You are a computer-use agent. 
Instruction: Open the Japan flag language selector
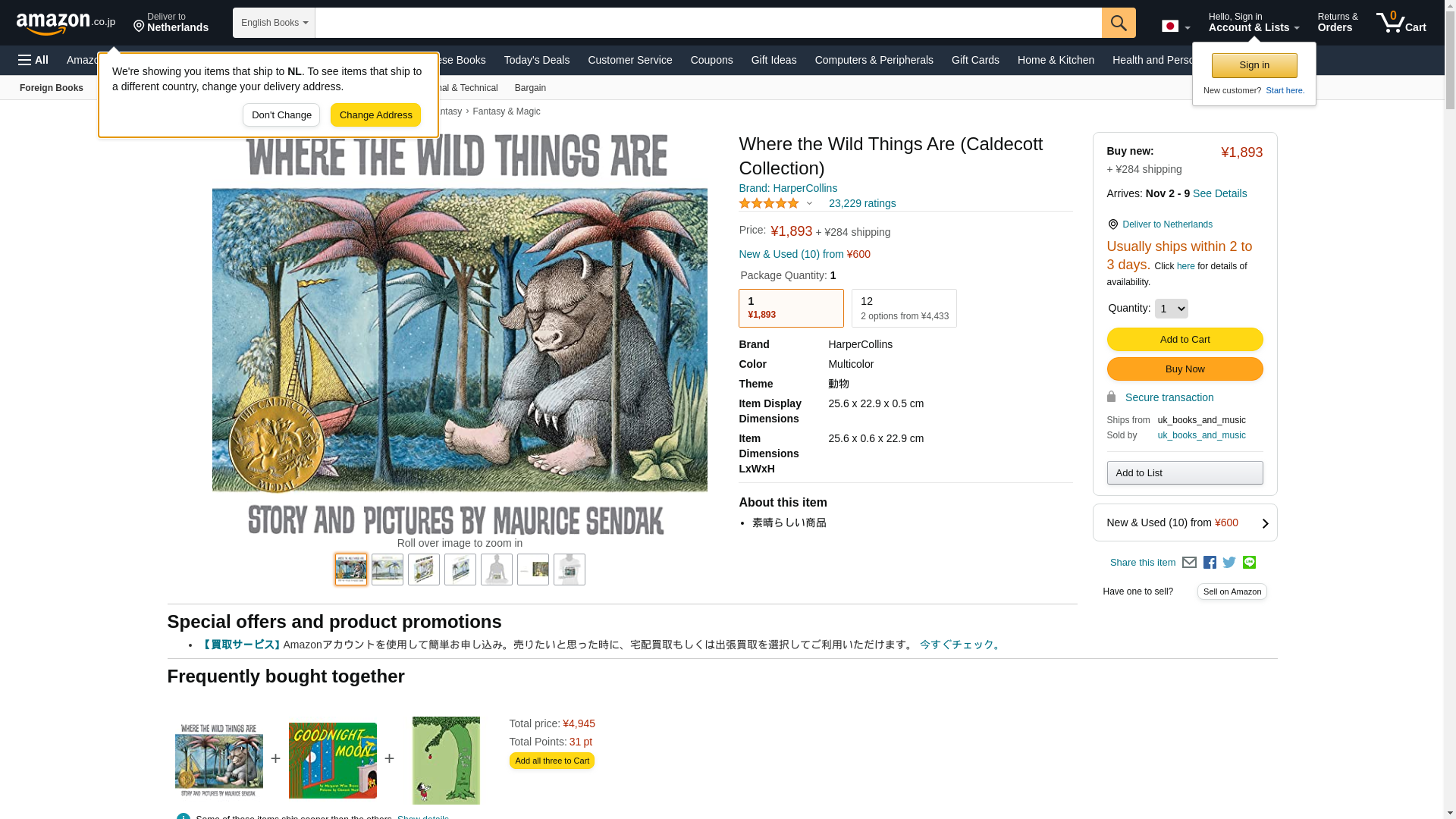click(x=1175, y=26)
